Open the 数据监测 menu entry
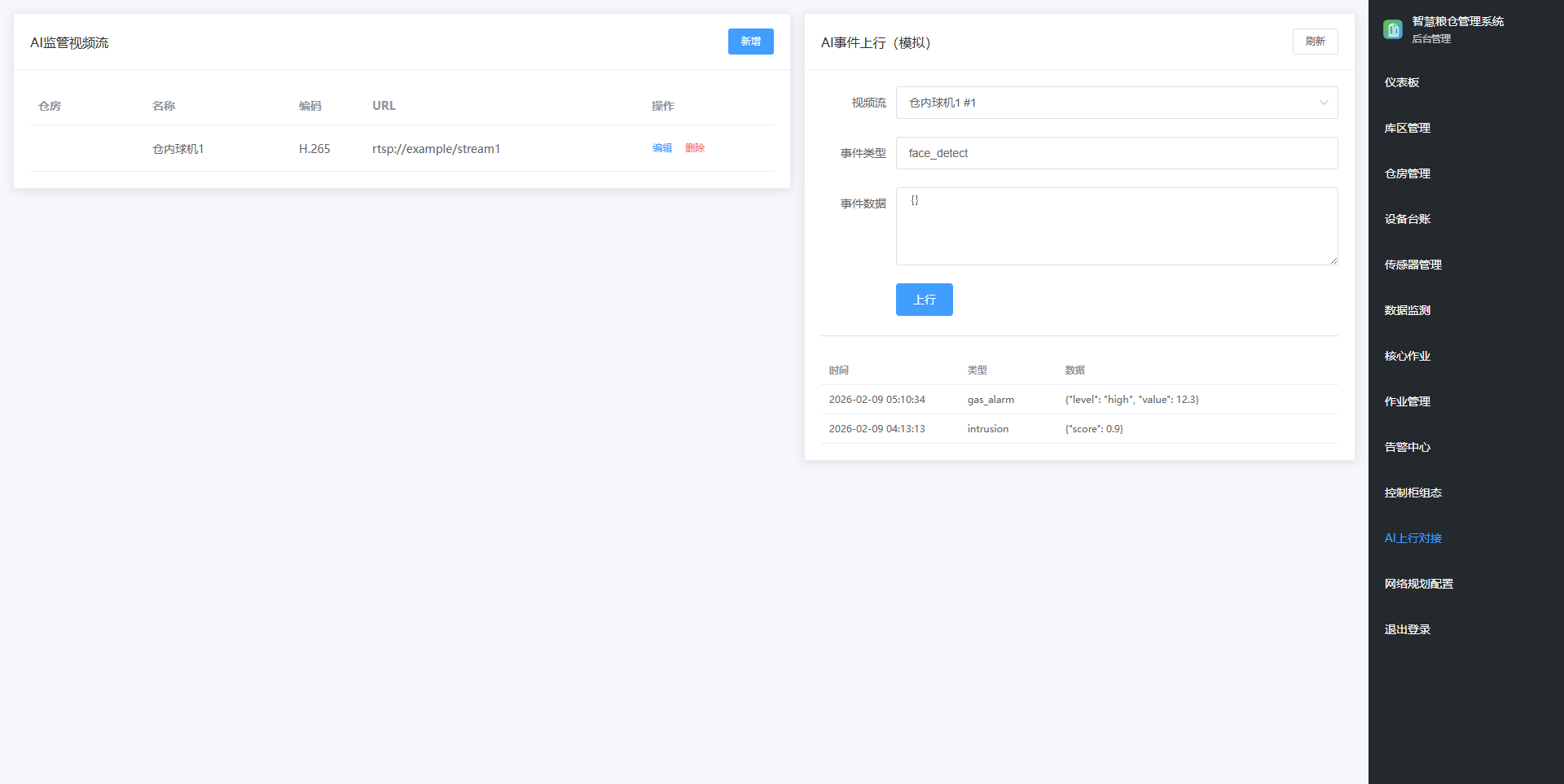This screenshot has height=784, width=1564. click(1407, 310)
